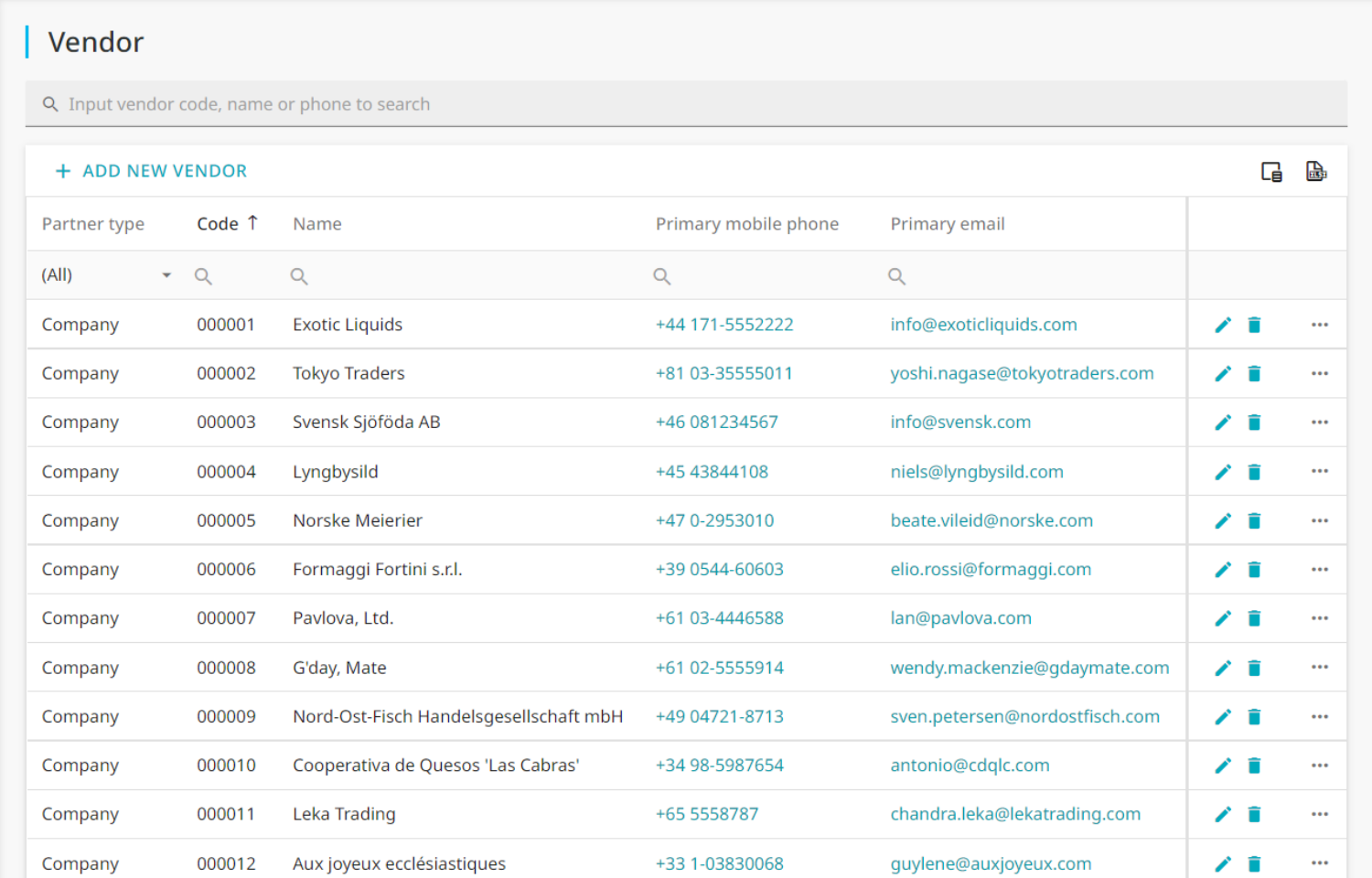The image size is (1372, 878).
Task: Open email wendy.mackenzie@gdaymate.com
Action: coord(1030,668)
